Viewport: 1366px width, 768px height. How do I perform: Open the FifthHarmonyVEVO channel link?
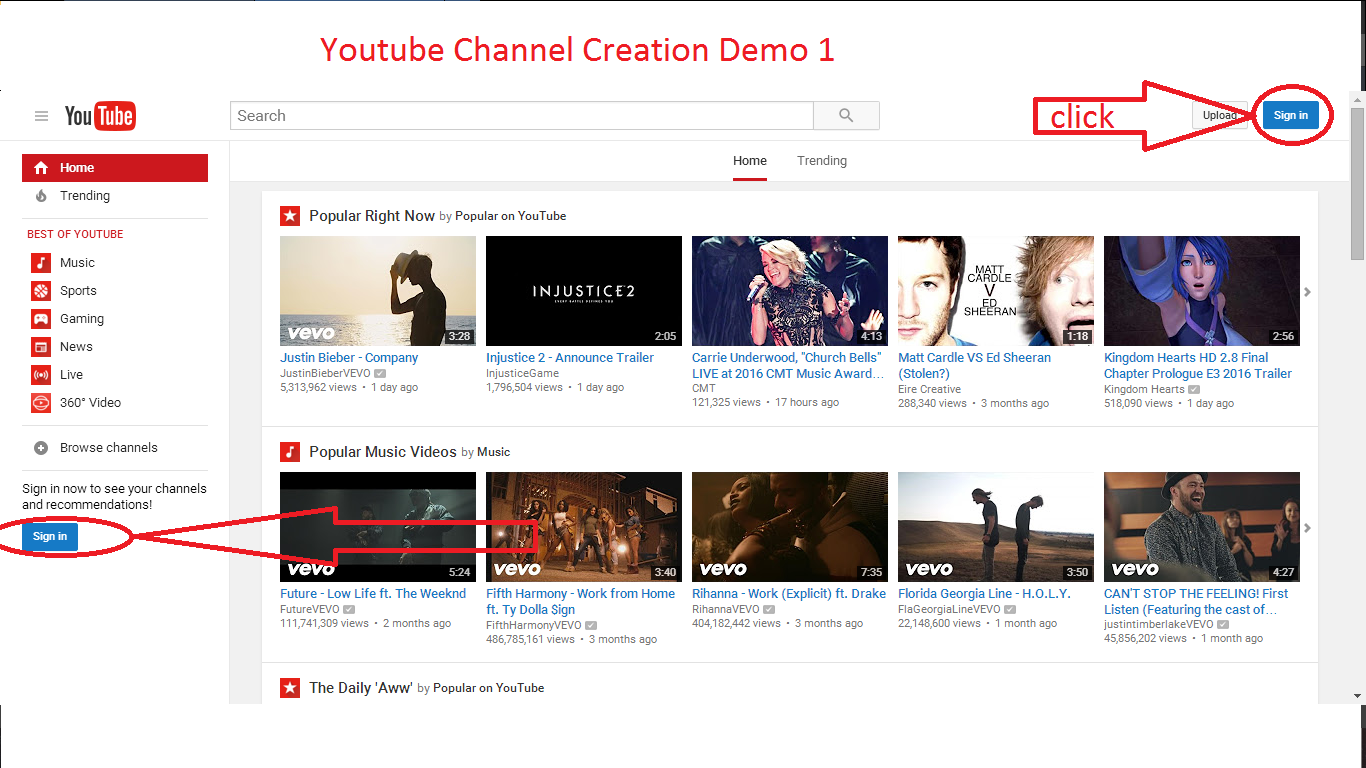pos(534,625)
